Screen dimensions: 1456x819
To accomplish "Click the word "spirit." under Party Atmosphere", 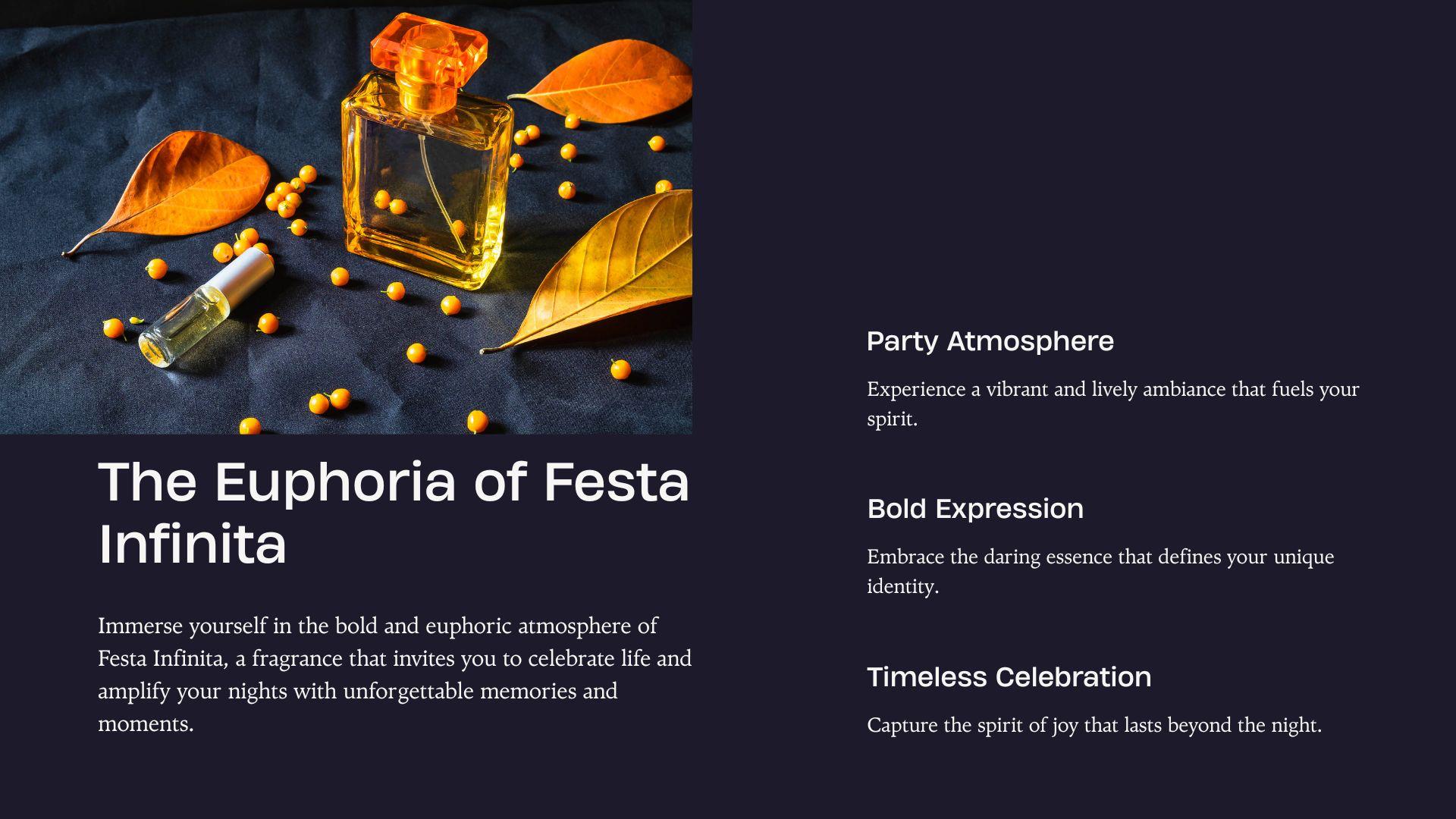I will click(x=892, y=419).
